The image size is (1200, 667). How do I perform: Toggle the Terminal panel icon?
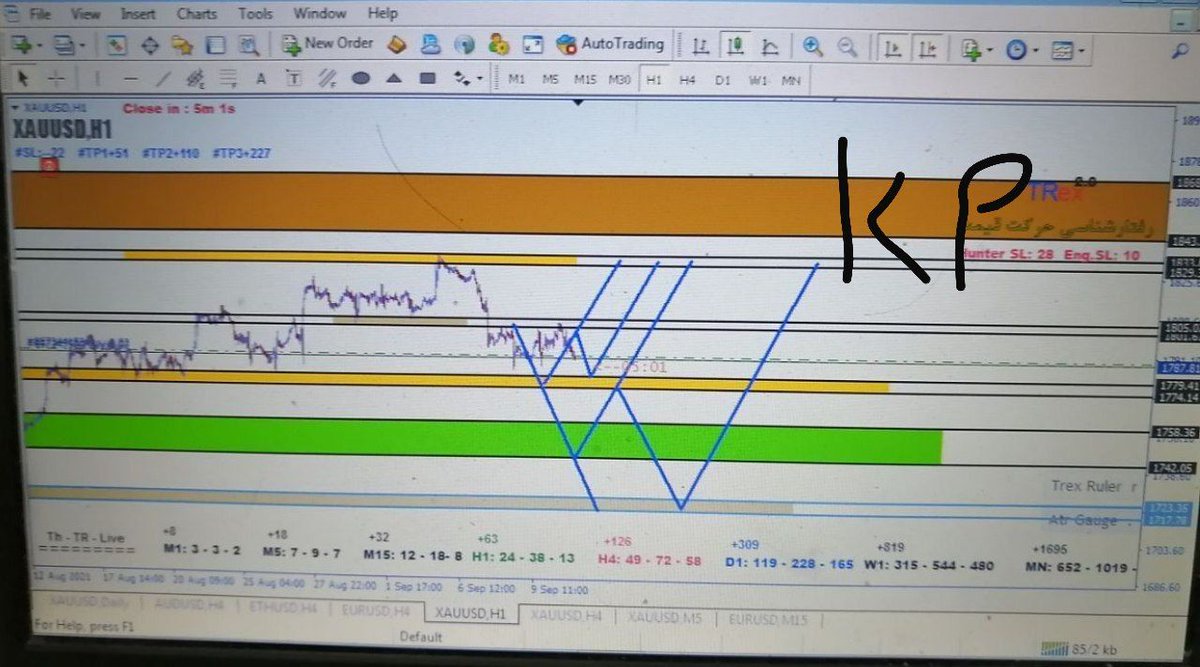point(214,45)
